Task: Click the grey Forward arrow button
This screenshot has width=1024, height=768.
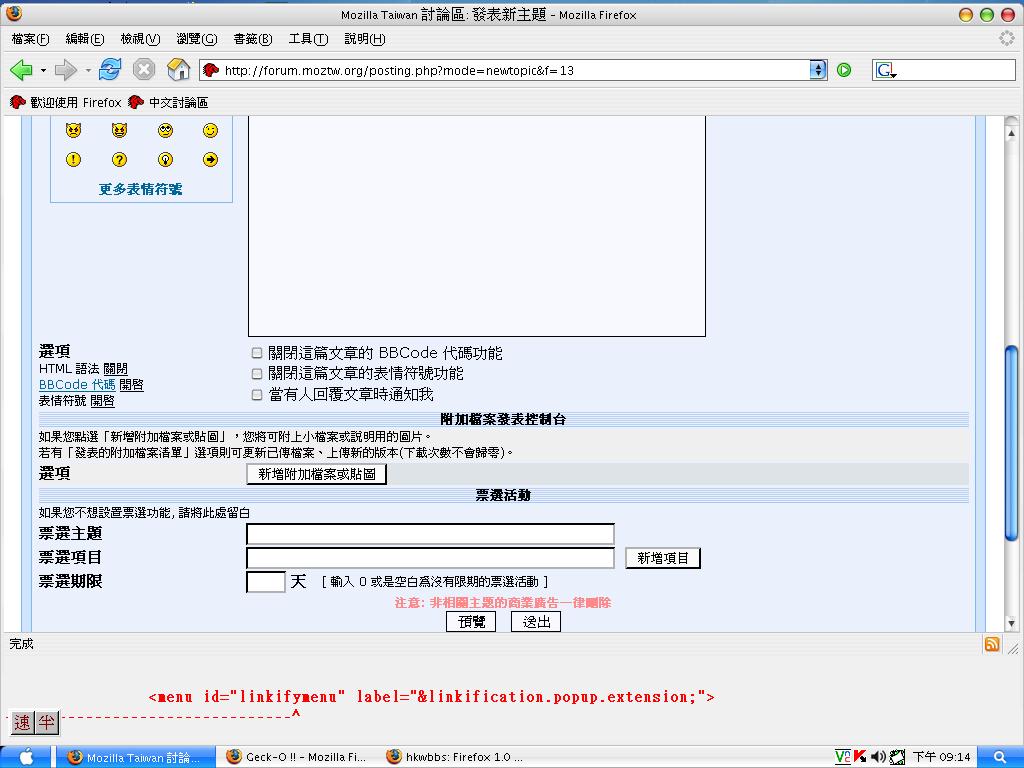Action: click(x=66, y=69)
